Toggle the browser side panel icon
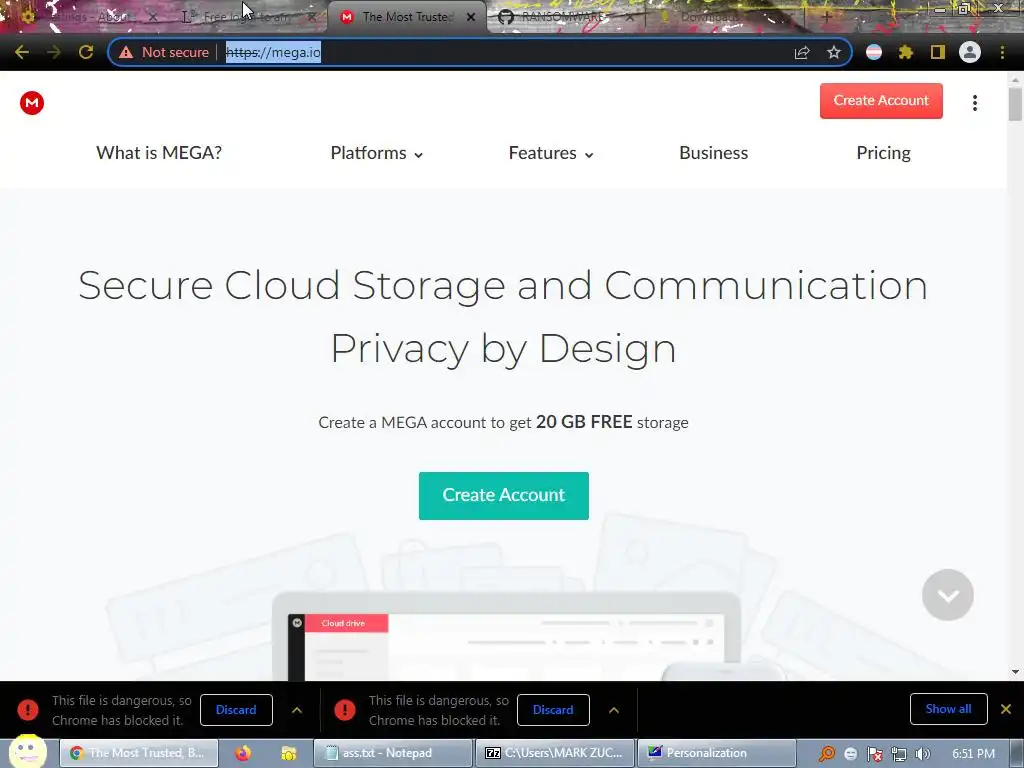Viewport: 1024px width, 768px height. 938,52
